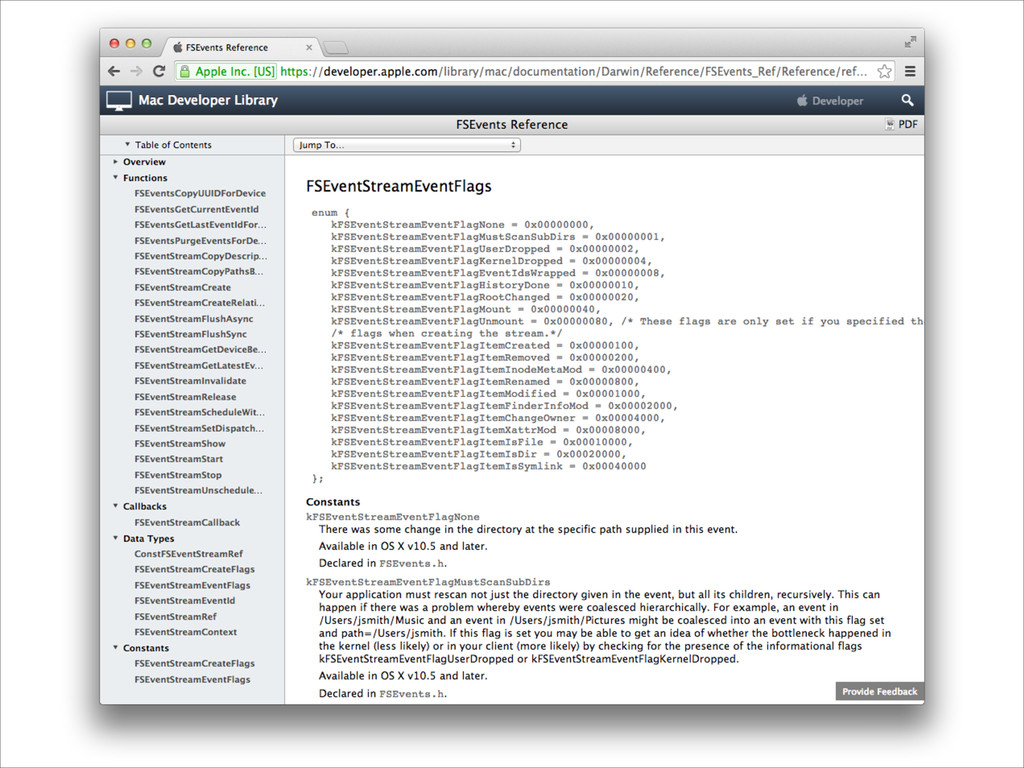1024x768 pixels.
Task: Open the FSEventStreamGetDeviceBe... entry
Action: [200, 349]
